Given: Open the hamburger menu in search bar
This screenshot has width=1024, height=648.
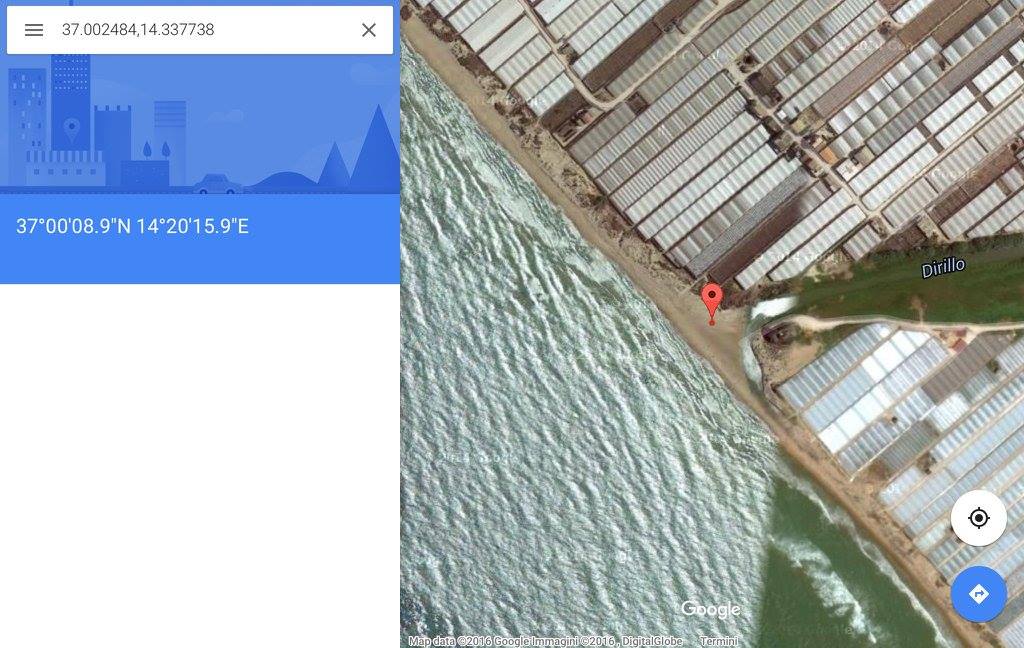Looking at the screenshot, I should point(34,30).
